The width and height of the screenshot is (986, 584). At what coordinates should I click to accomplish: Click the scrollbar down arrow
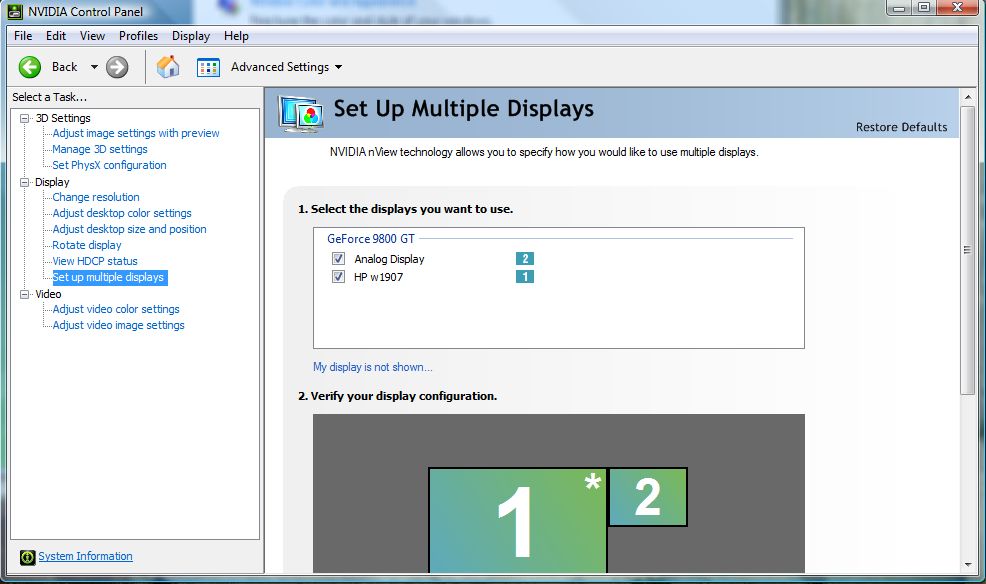pos(968,565)
